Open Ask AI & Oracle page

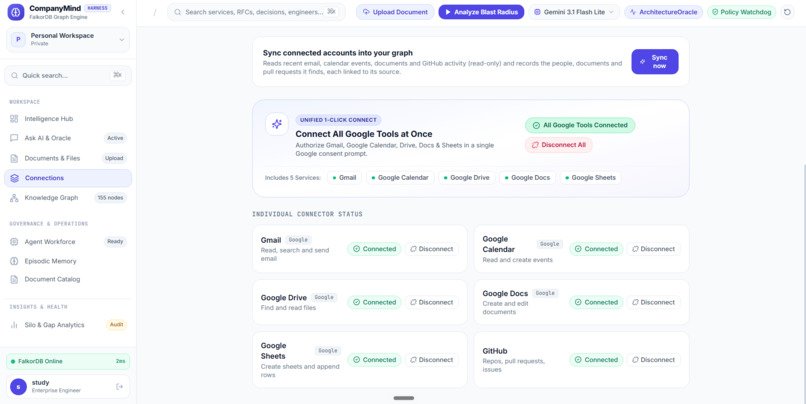pyautogui.click(x=68, y=138)
